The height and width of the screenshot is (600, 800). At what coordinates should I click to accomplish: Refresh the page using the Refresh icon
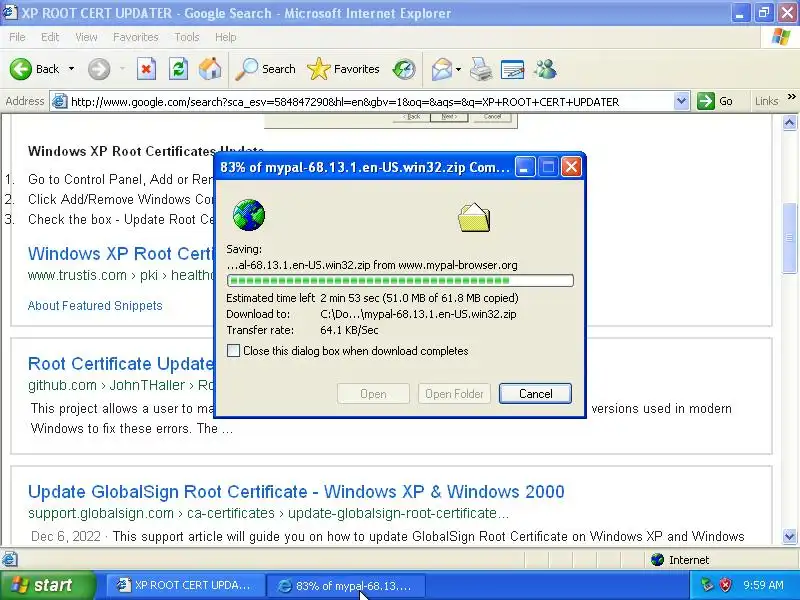[x=178, y=69]
